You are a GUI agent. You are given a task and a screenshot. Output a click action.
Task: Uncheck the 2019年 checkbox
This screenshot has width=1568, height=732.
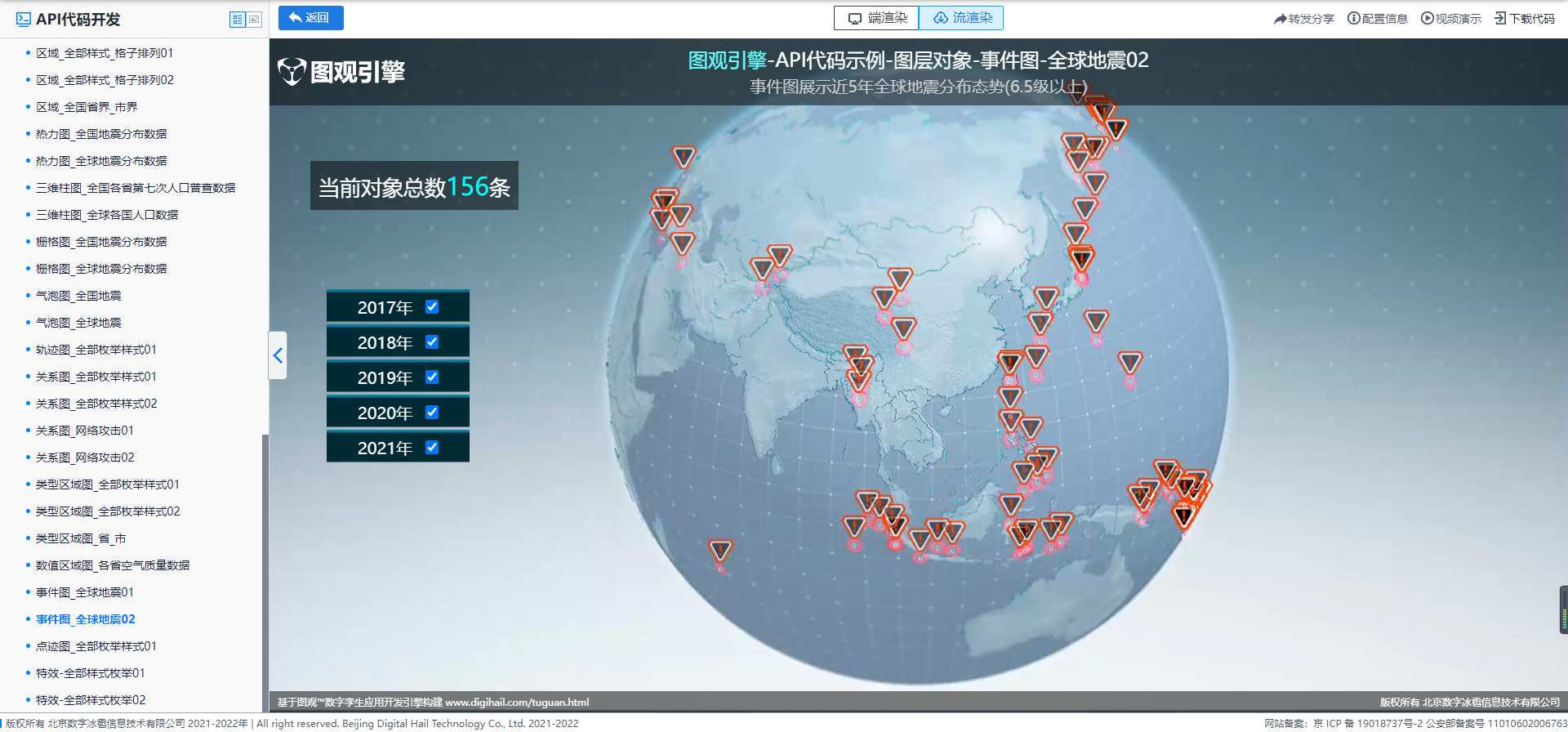[433, 377]
